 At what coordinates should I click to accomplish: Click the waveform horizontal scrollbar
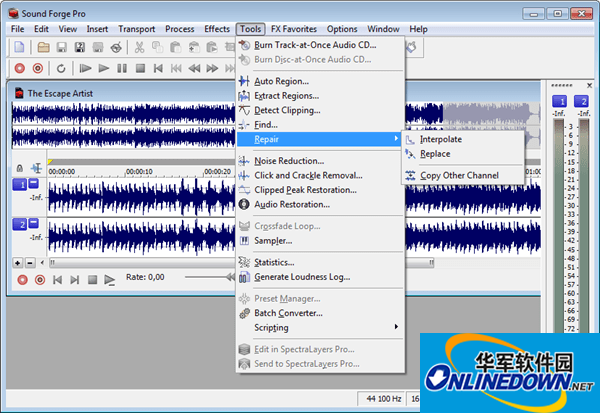140,262
